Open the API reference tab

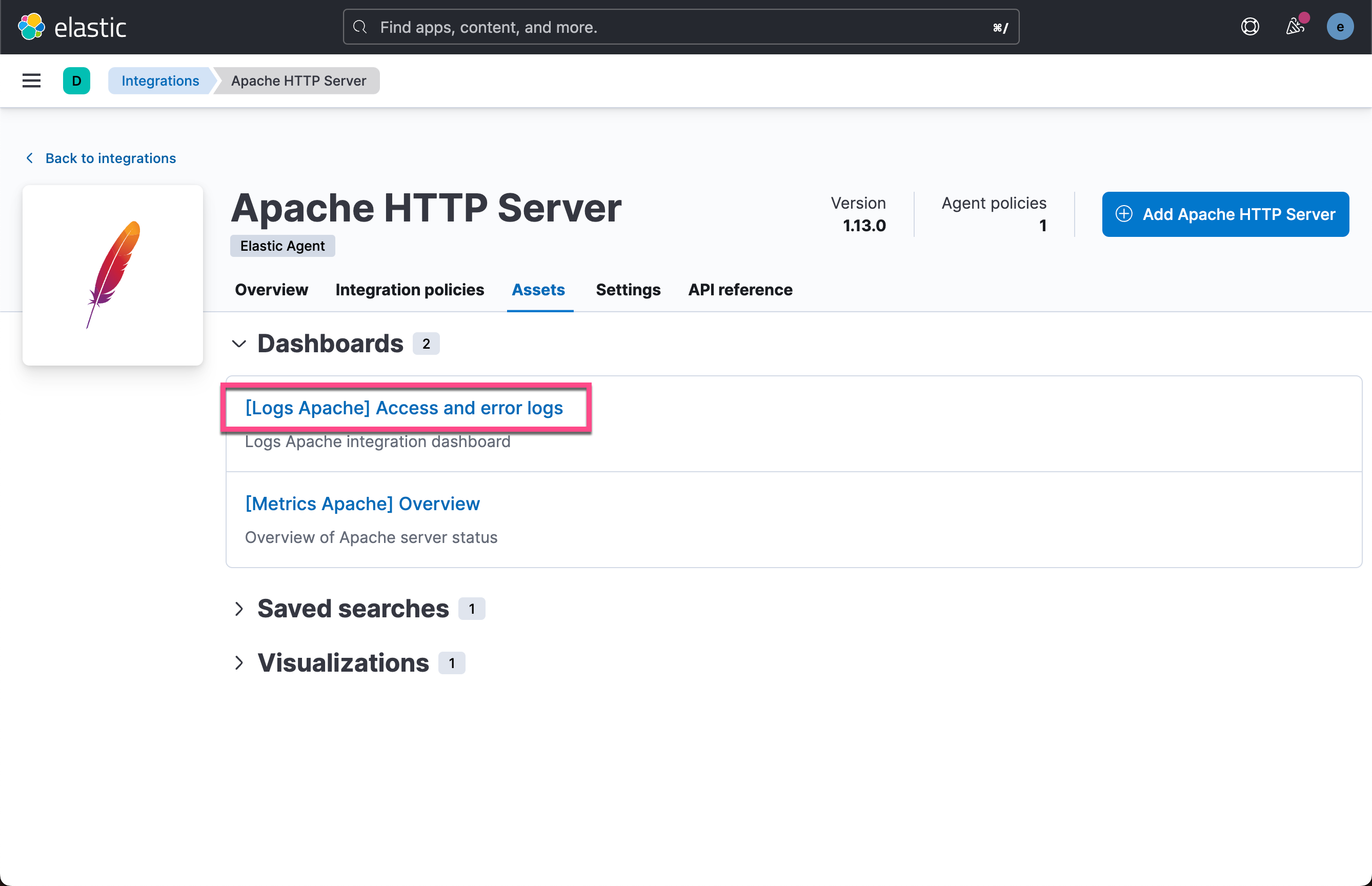(x=740, y=289)
